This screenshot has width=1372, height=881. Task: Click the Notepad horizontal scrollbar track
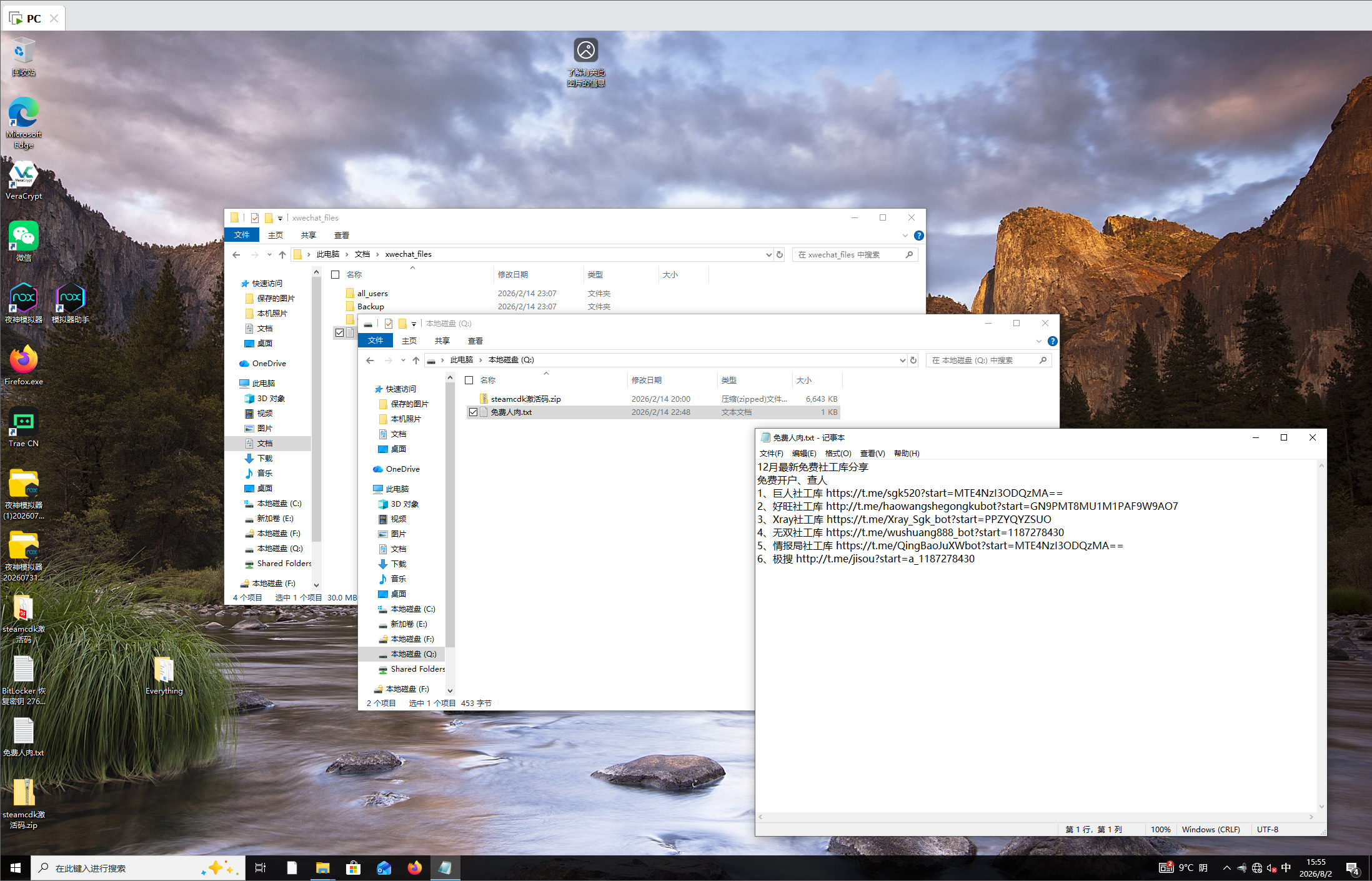pyautogui.click(x=1035, y=817)
